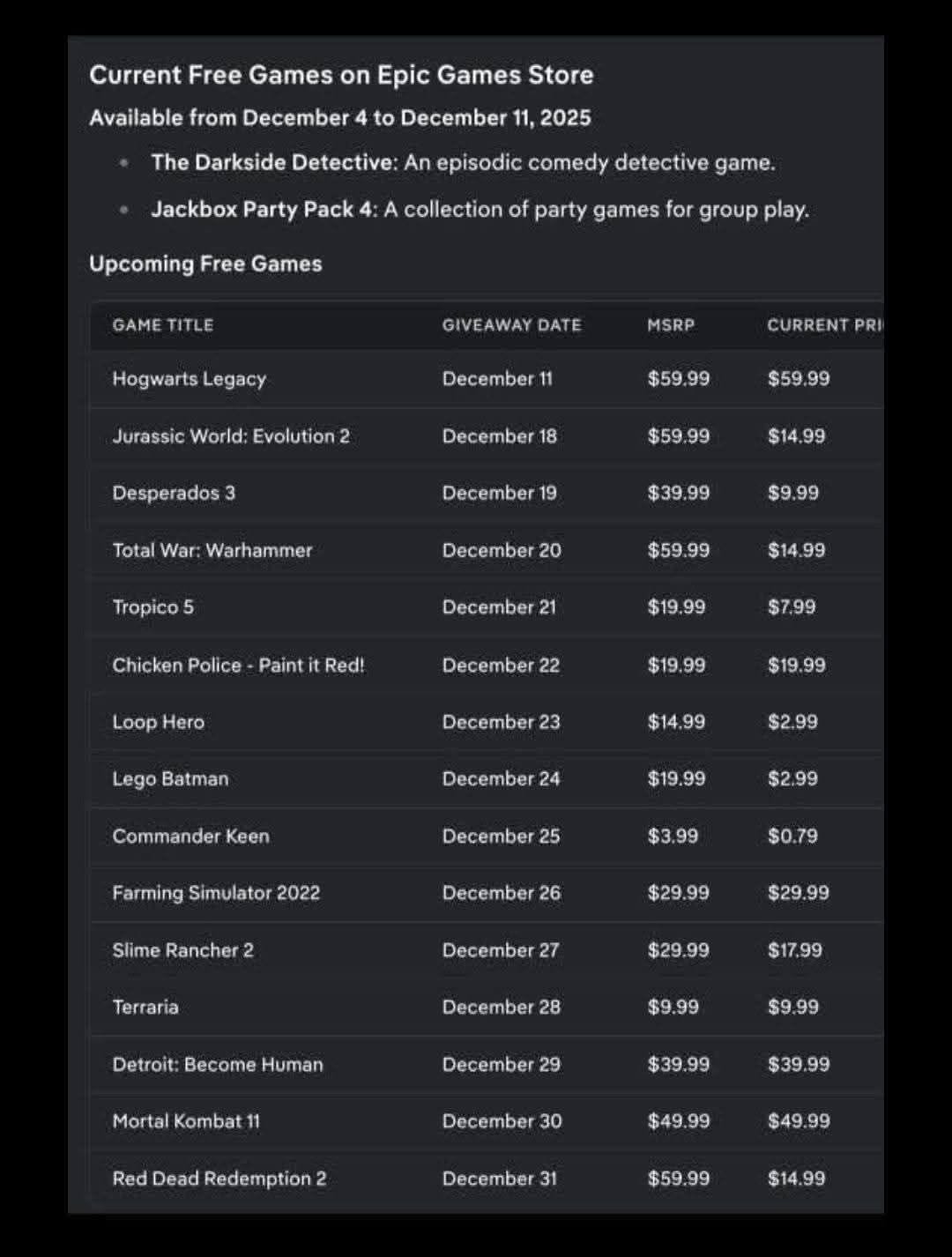Click the Total War: Warhammer row
Image resolution: width=952 pixels, height=1257 pixels.
(212, 550)
